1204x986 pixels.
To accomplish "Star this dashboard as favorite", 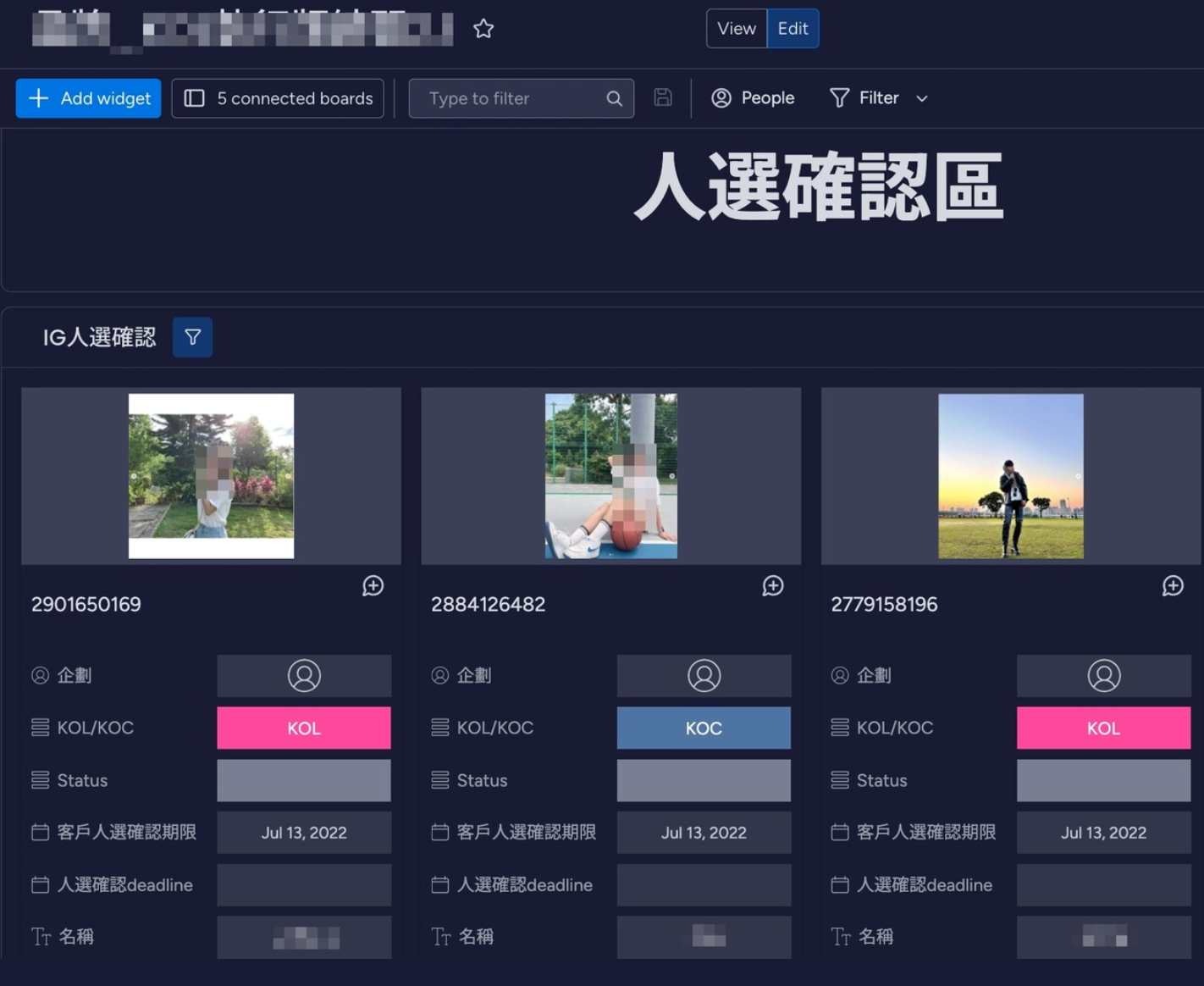I will point(483,29).
